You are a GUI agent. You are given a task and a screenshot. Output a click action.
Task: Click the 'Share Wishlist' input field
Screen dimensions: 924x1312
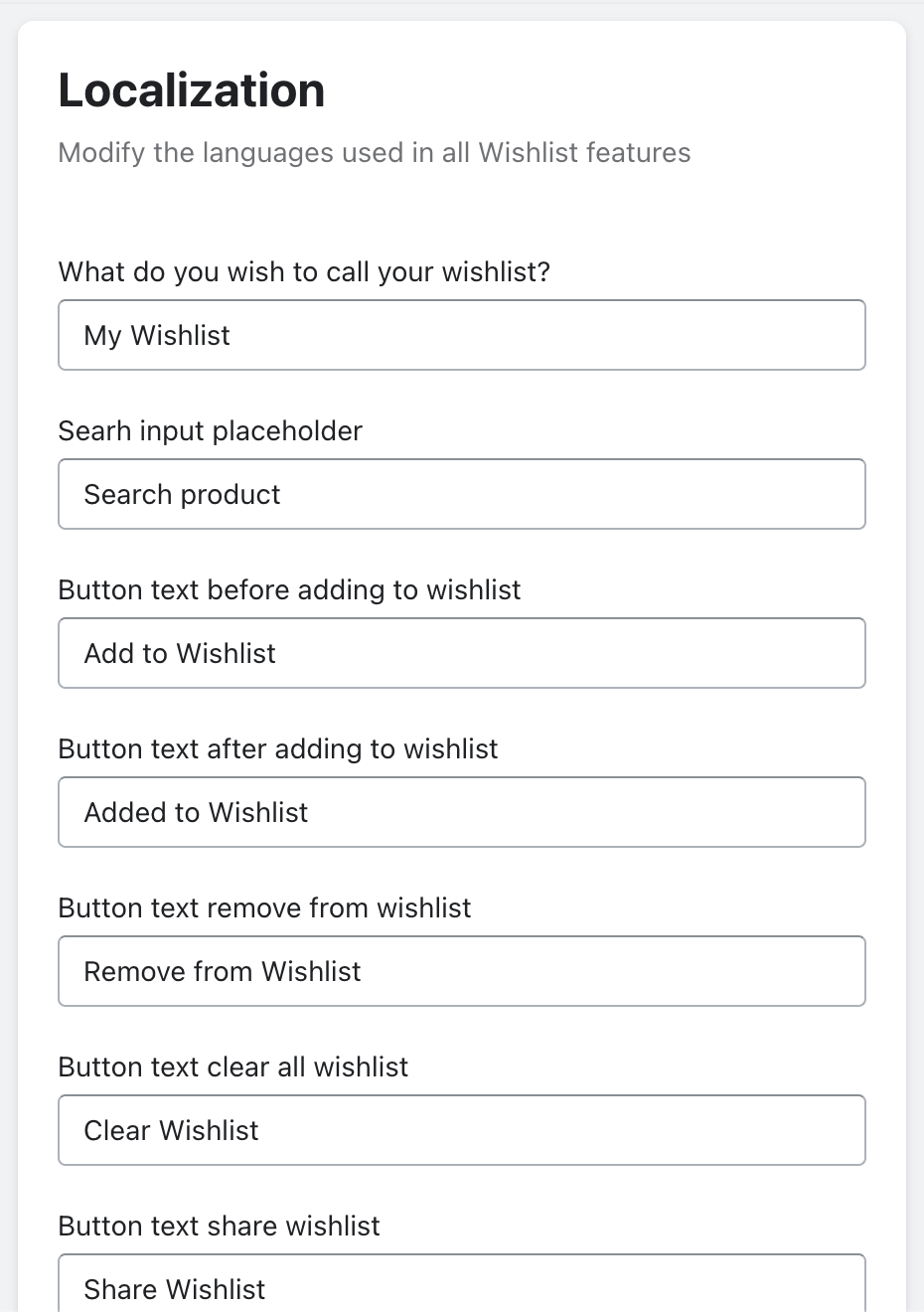click(461, 1287)
